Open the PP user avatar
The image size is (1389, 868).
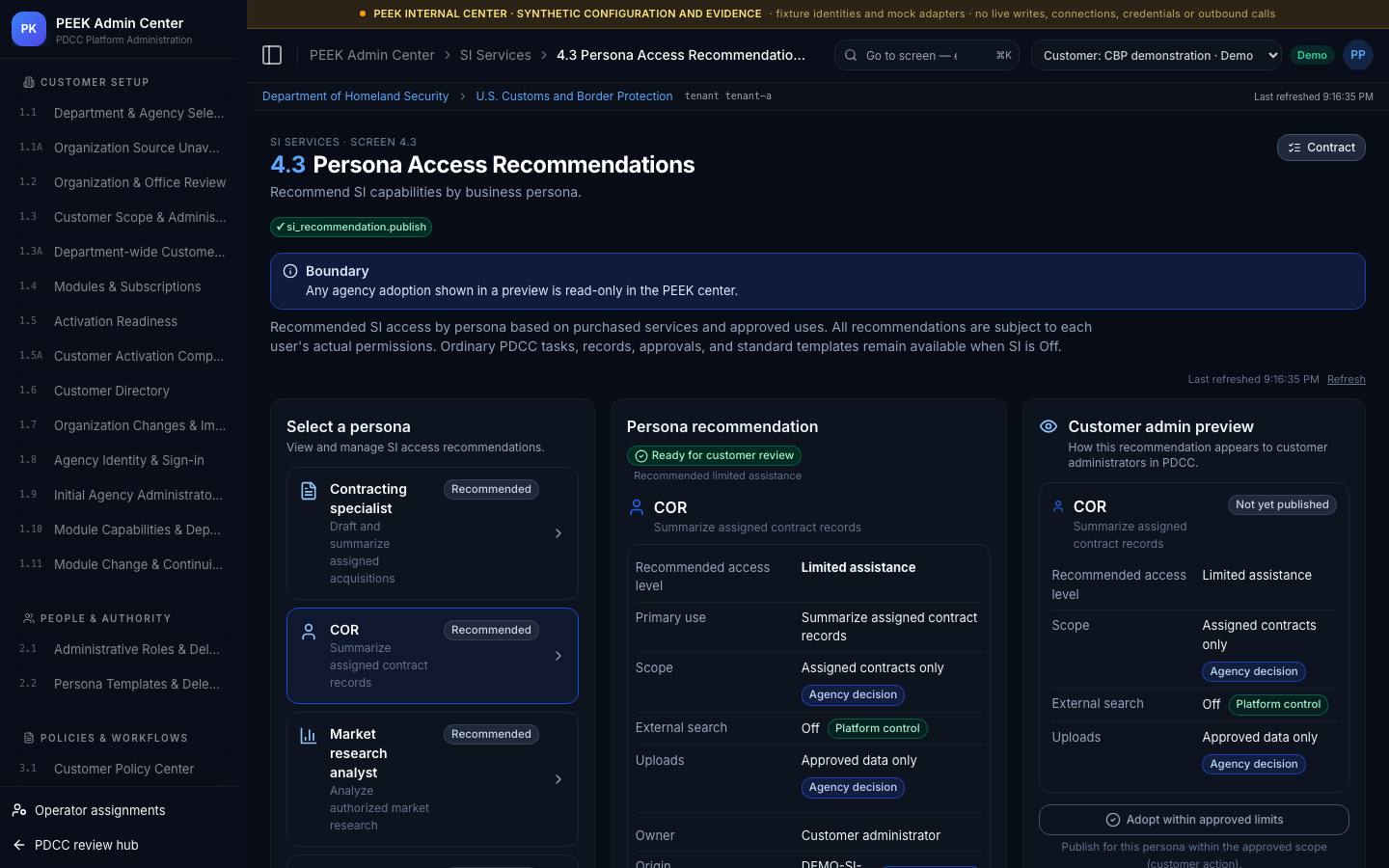[x=1357, y=55]
